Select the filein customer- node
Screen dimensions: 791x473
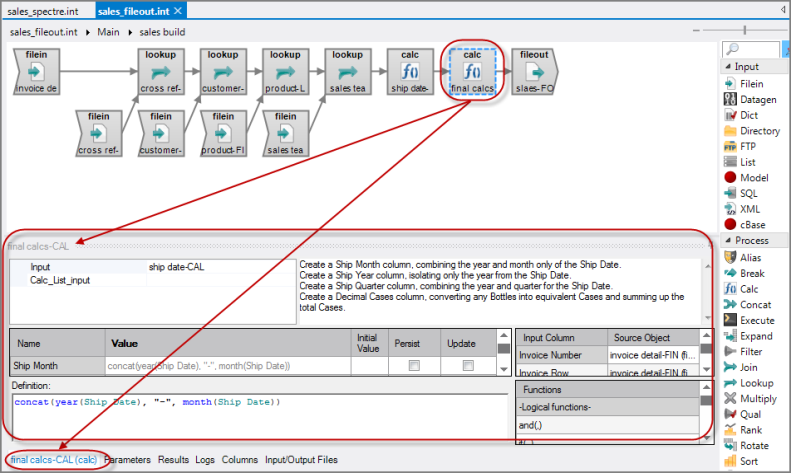point(160,134)
